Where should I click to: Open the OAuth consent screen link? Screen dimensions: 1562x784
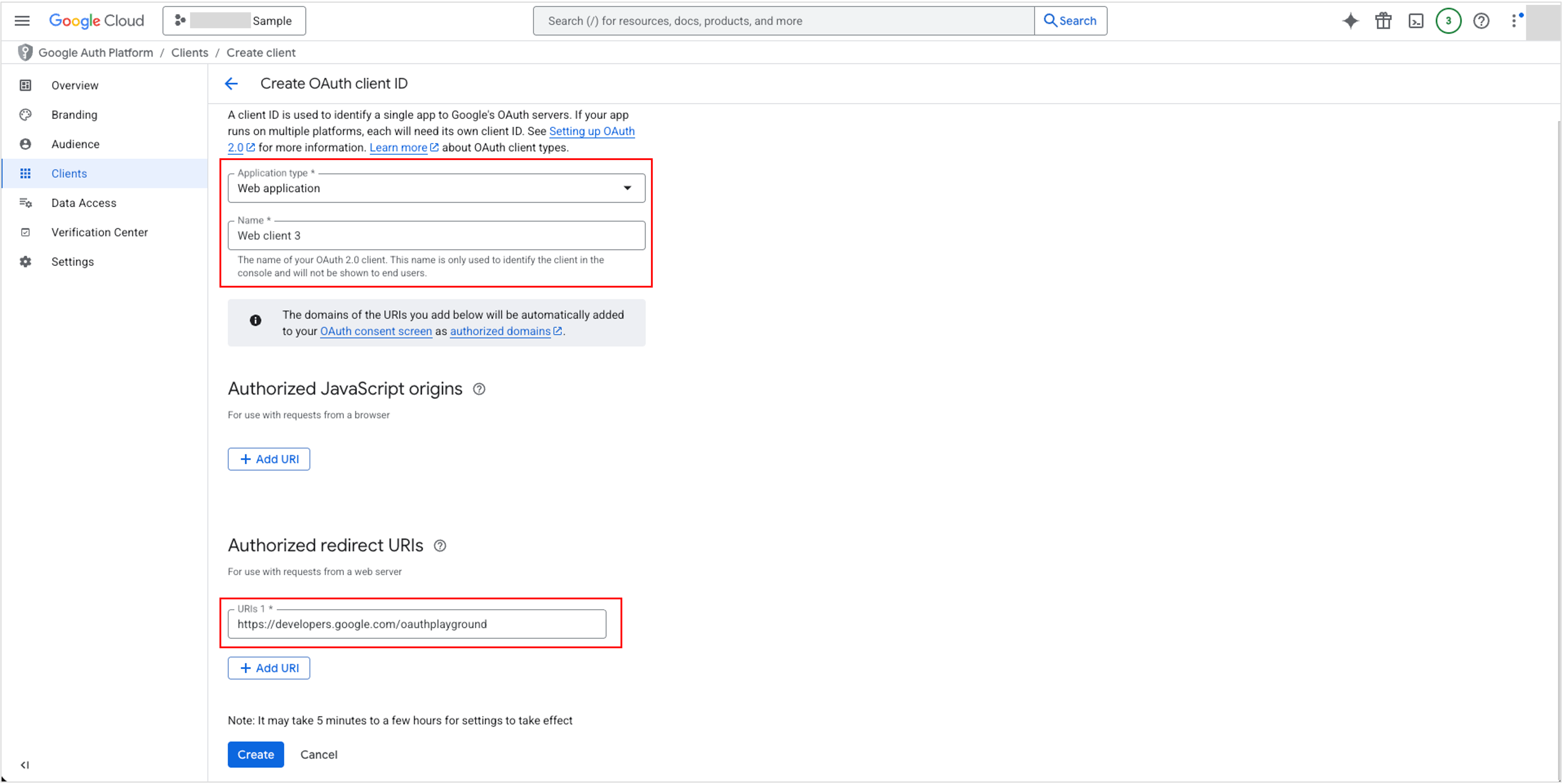click(x=376, y=332)
